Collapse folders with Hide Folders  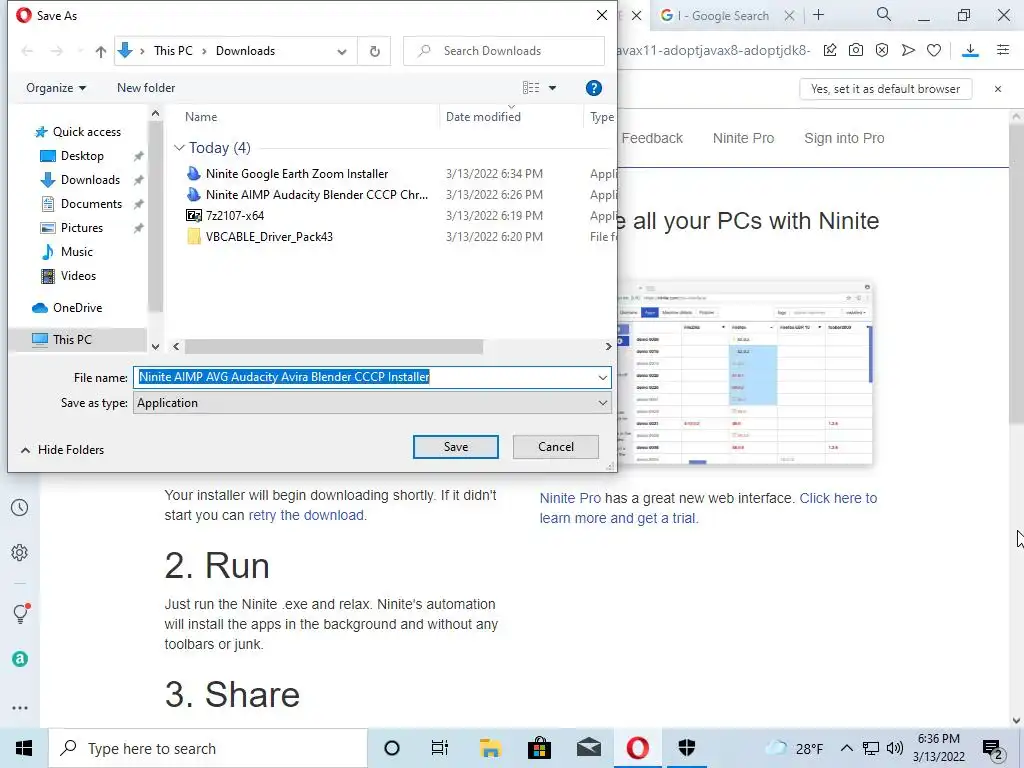[63, 450]
